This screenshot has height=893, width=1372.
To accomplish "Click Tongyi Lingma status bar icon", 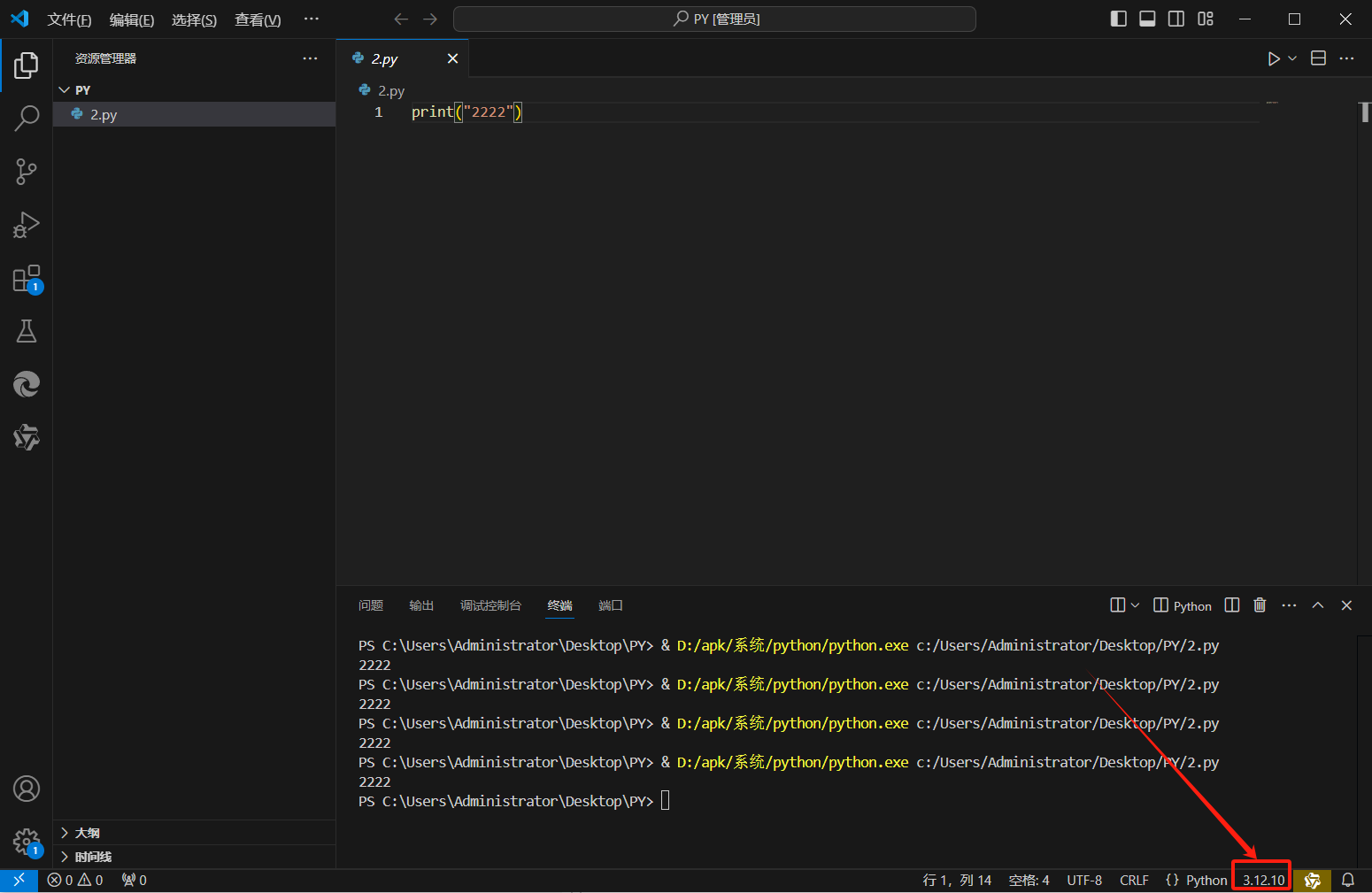I will 1312,880.
